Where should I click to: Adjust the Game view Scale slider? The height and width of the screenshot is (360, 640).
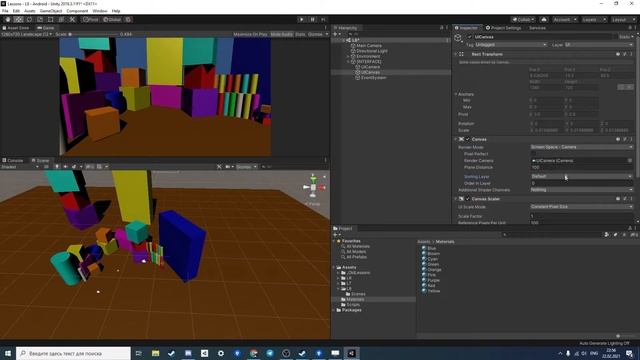[94, 34]
